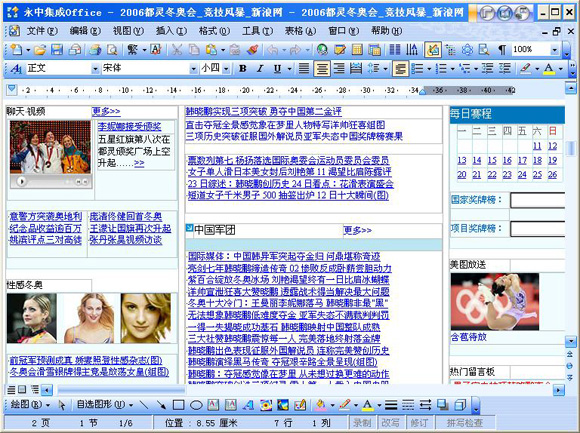Select the Line drawing tool

click(x=144, y=405)
